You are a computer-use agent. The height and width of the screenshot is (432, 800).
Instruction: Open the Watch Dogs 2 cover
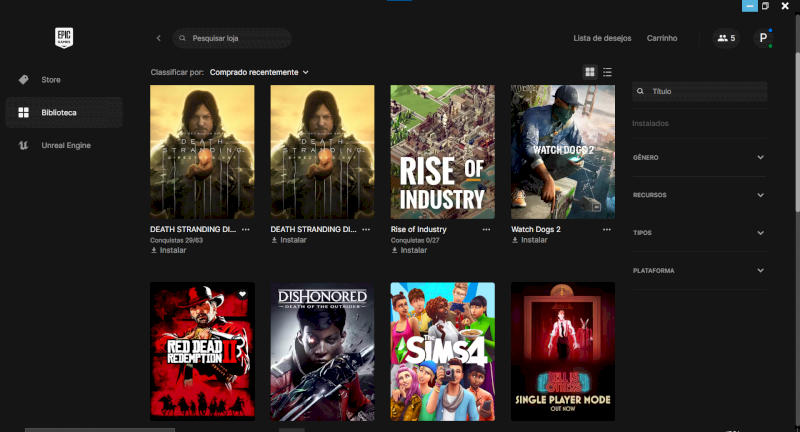[563, 152]
